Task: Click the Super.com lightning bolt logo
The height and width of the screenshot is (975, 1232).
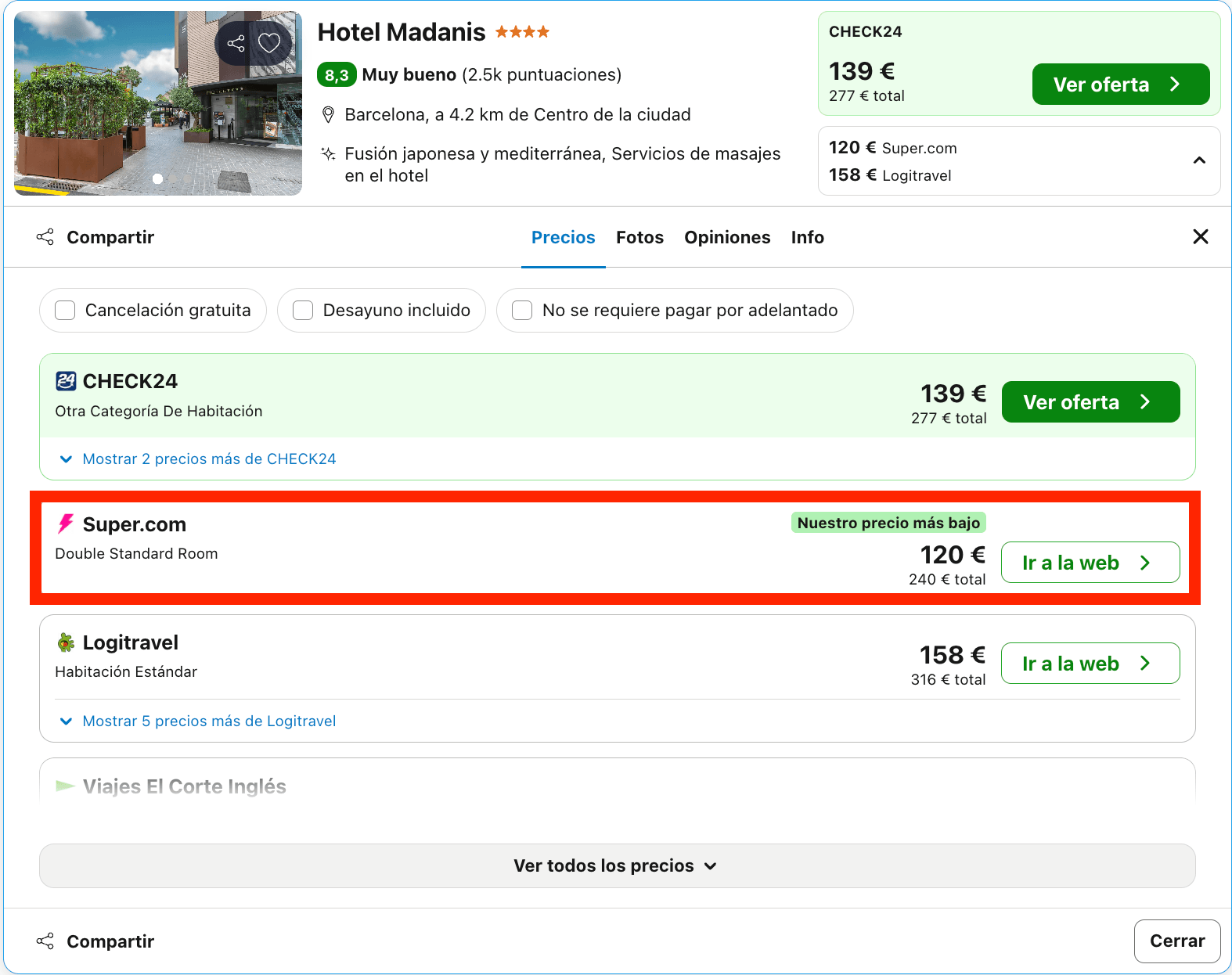Action: point(66,523)
